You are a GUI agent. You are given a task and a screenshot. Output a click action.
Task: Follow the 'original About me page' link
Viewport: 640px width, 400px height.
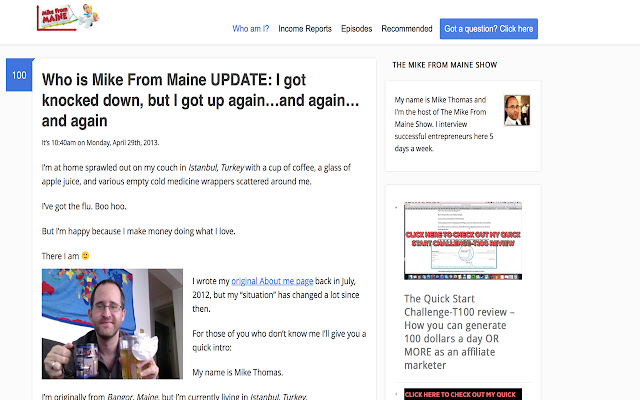pyautogui.click(x=272, y=281)
